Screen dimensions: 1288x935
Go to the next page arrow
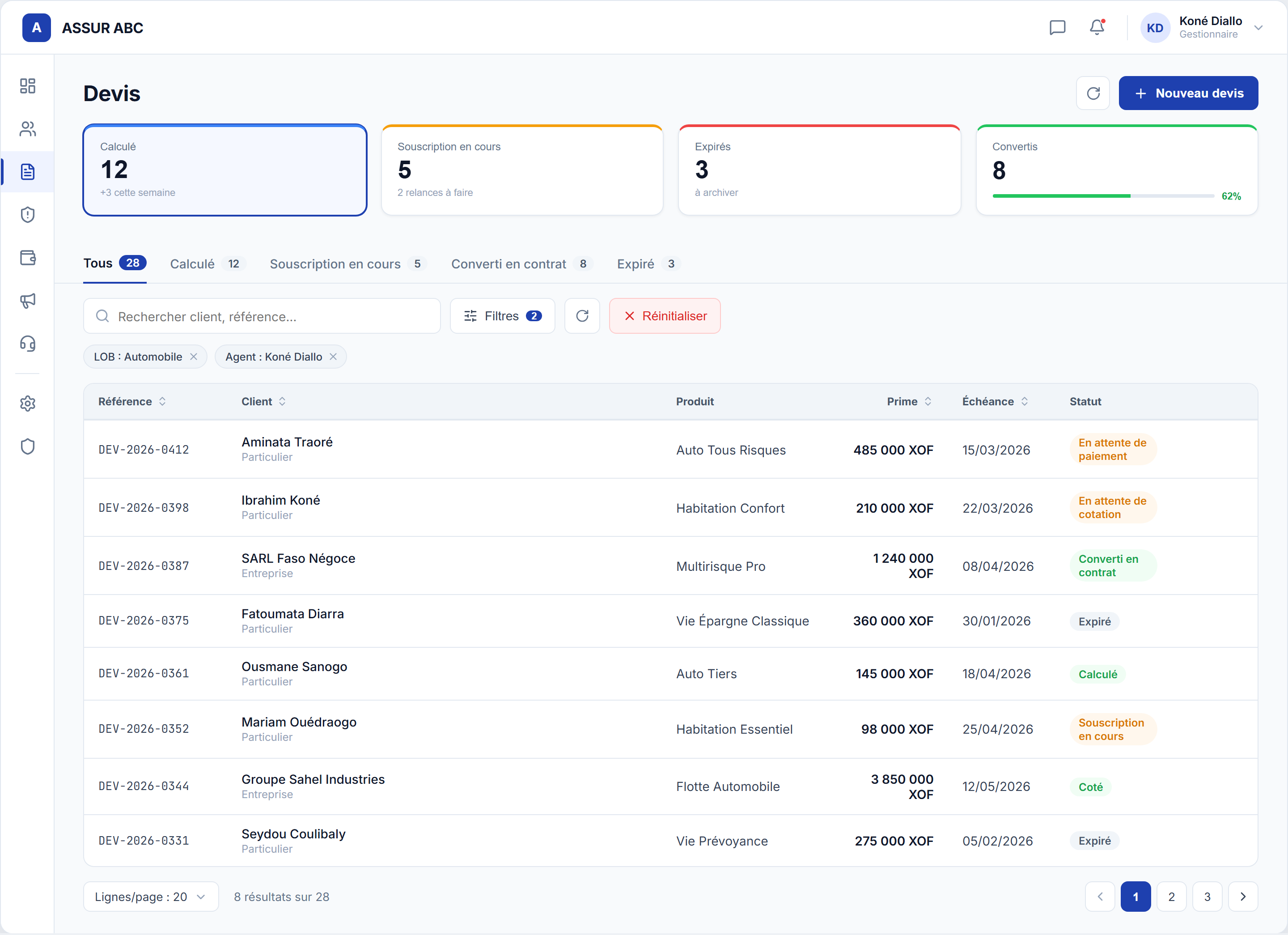(x=1243, y=897)
